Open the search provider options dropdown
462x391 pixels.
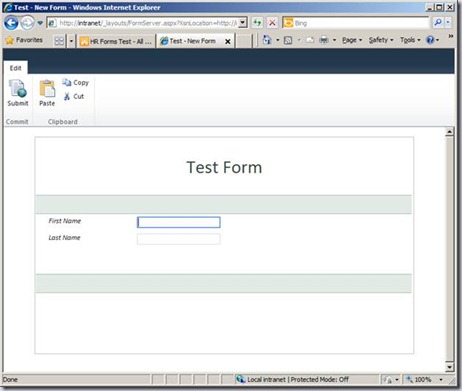pos(448,23)
